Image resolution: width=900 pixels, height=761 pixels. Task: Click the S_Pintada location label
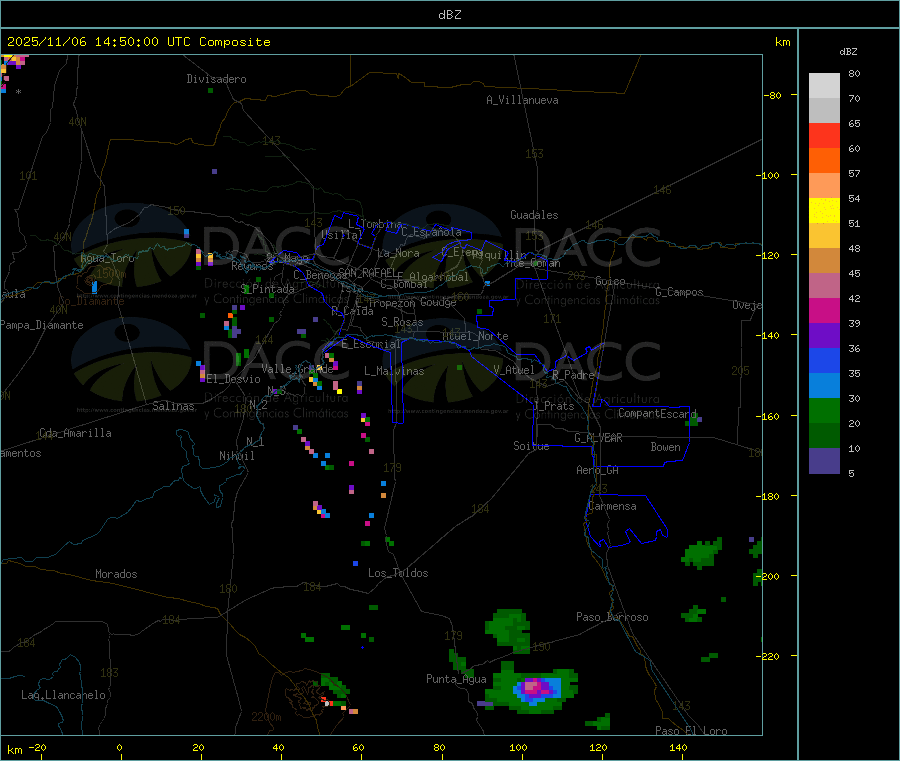[267, 289]
